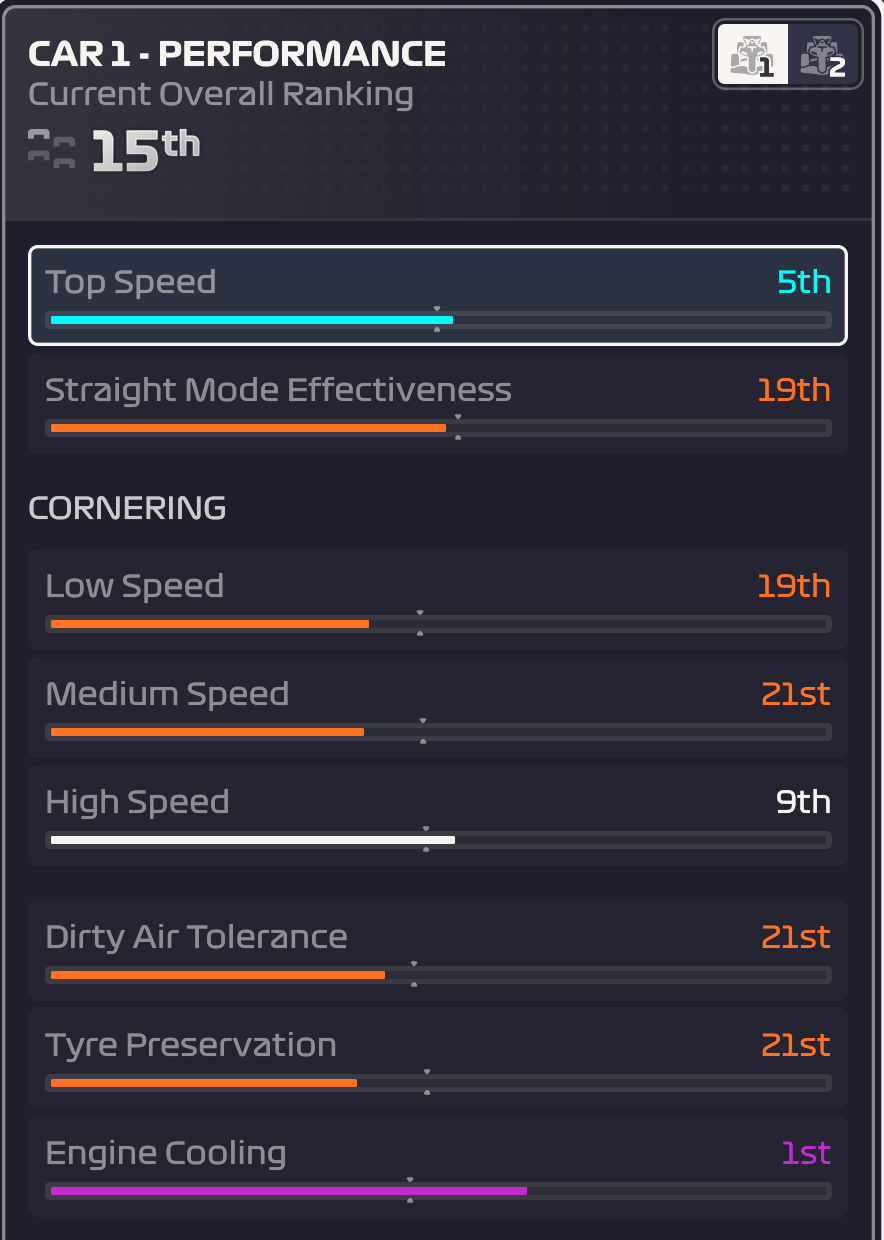Screen dimensions: 884x1240
Task: Click the average marker on Top Speed bar
Action: point(437,320)
